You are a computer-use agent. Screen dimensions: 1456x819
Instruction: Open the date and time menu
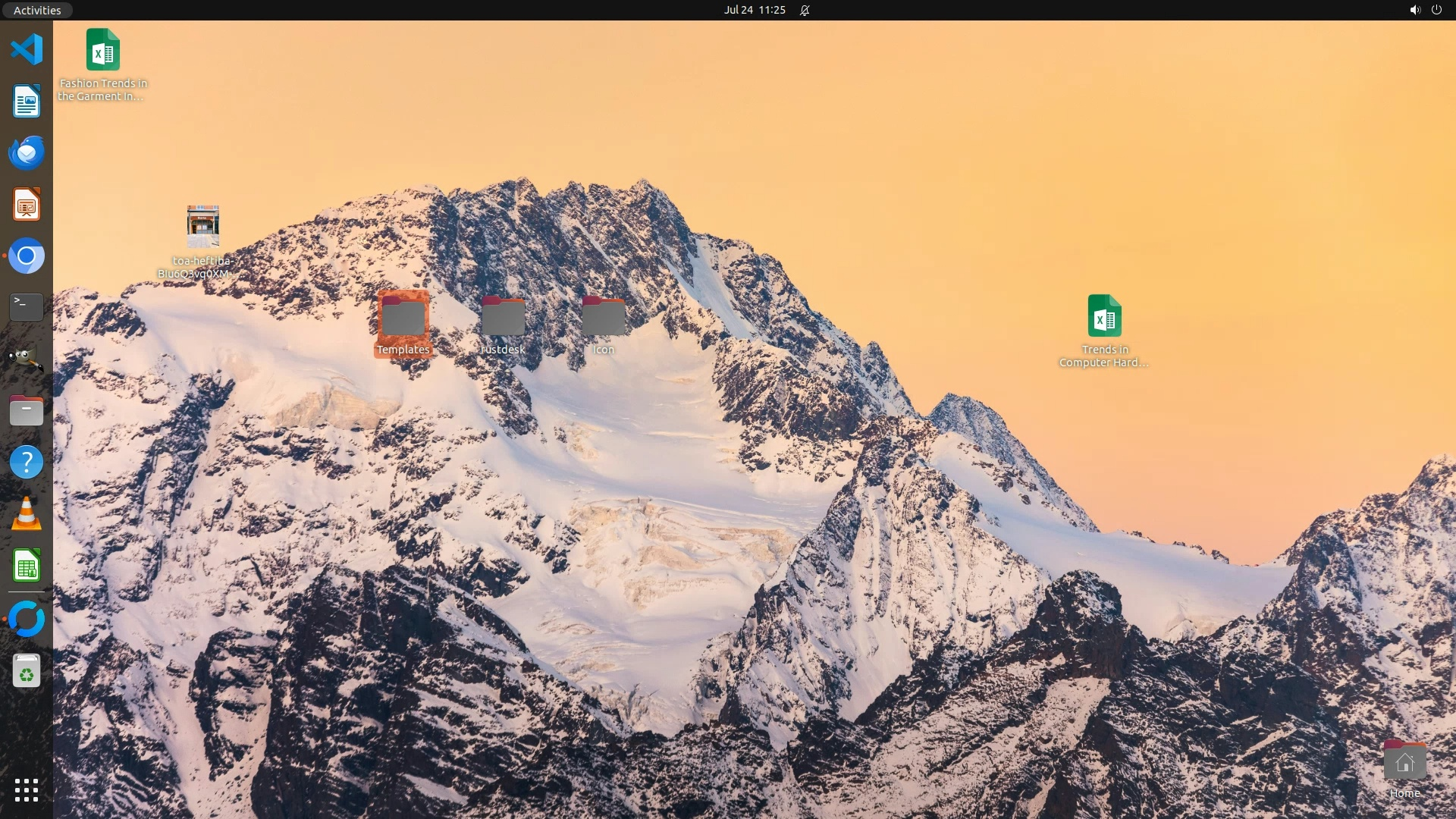[x=754, y=10]
